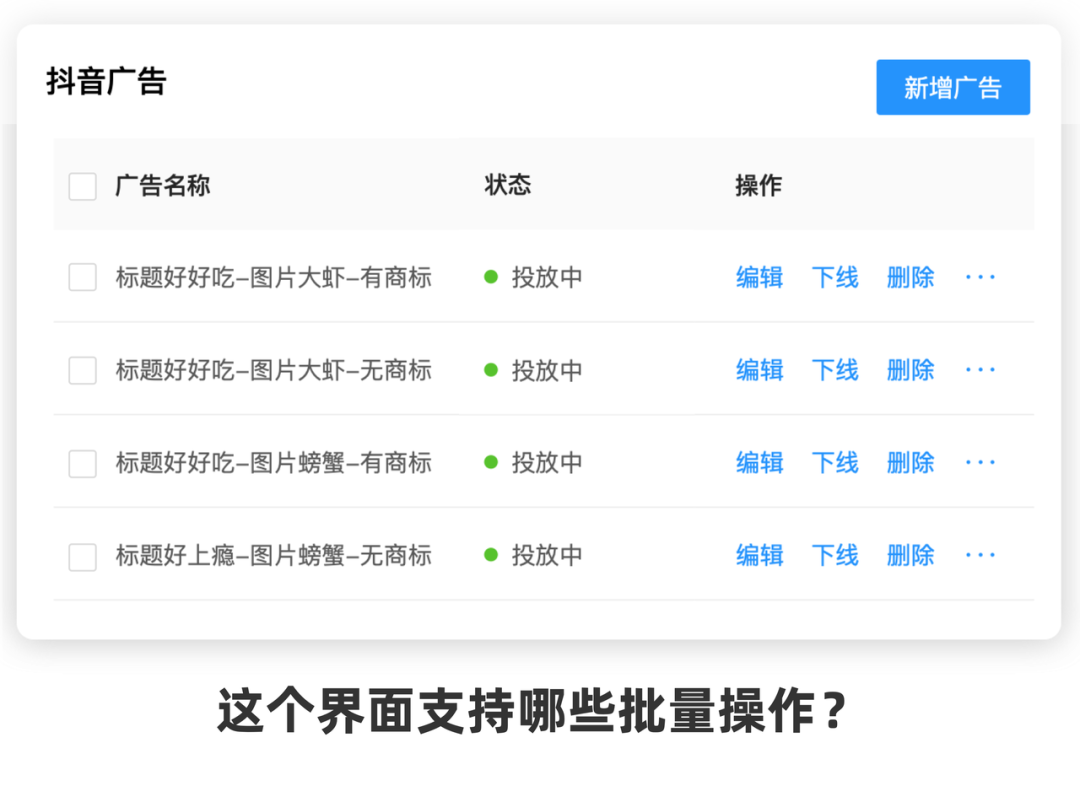Click ad name 标题好好吃–图片大虾–有商标
Image resolution: width=1080 pixels, height=786 pixels.
coord(273,277)
